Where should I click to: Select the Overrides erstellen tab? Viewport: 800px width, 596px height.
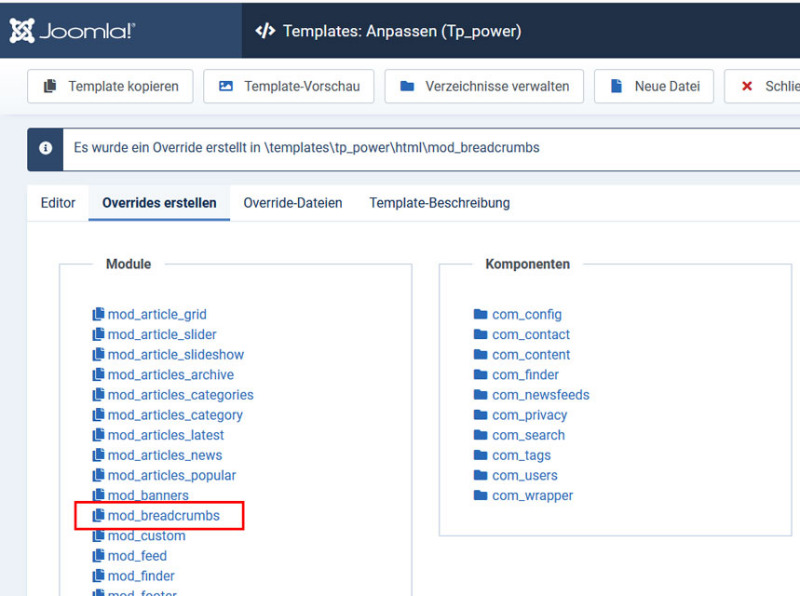159,203
